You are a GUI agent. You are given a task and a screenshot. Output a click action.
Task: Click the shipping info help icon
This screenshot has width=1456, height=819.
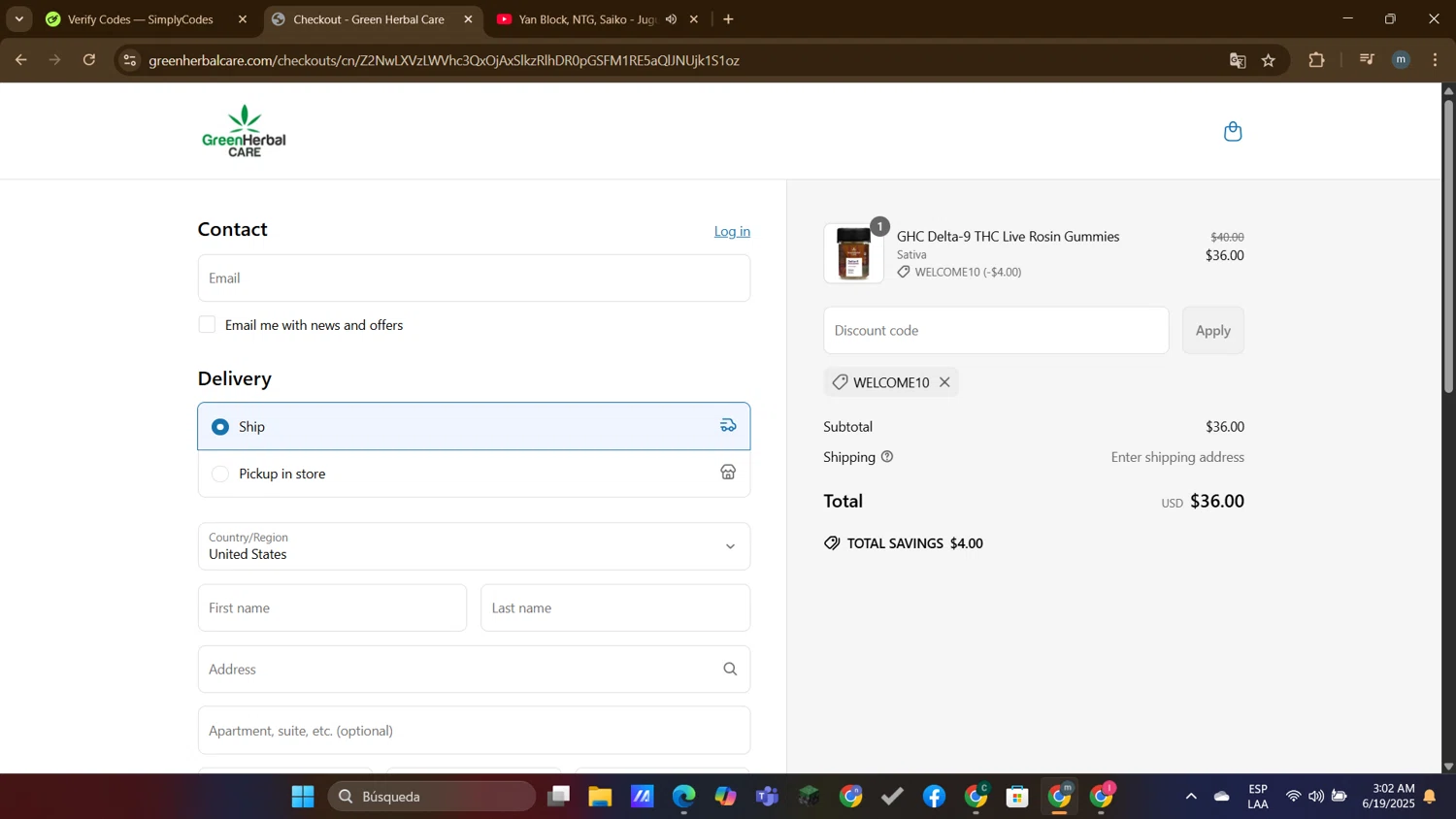(886, 457)
